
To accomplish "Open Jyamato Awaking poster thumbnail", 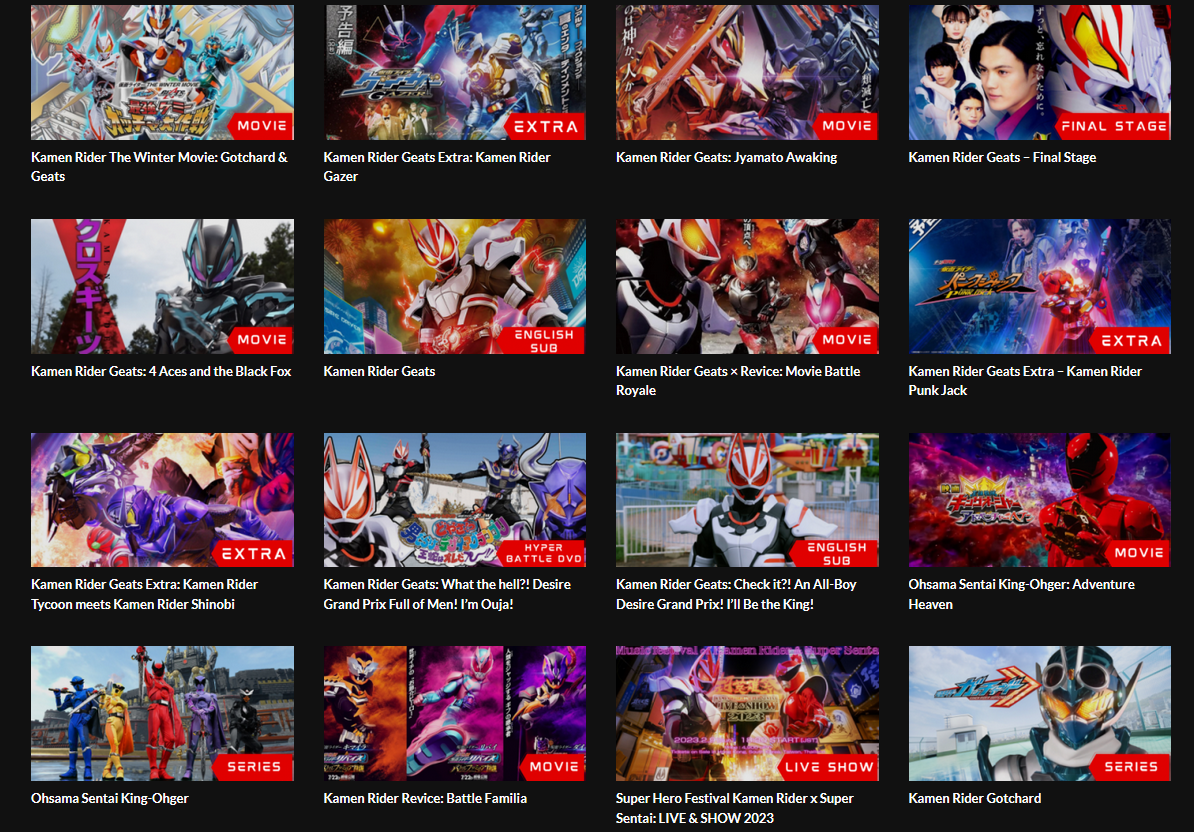I will point(747,72).
